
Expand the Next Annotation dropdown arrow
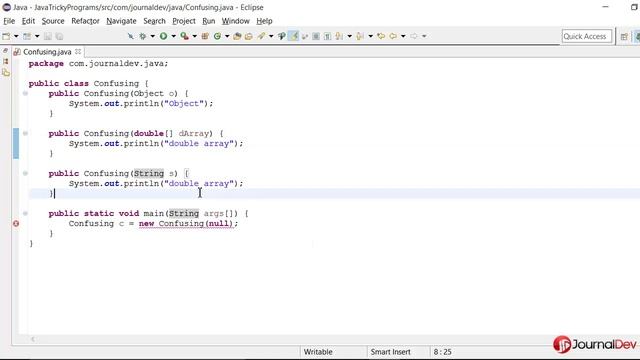pyautogui.click(x=349, y=36)
